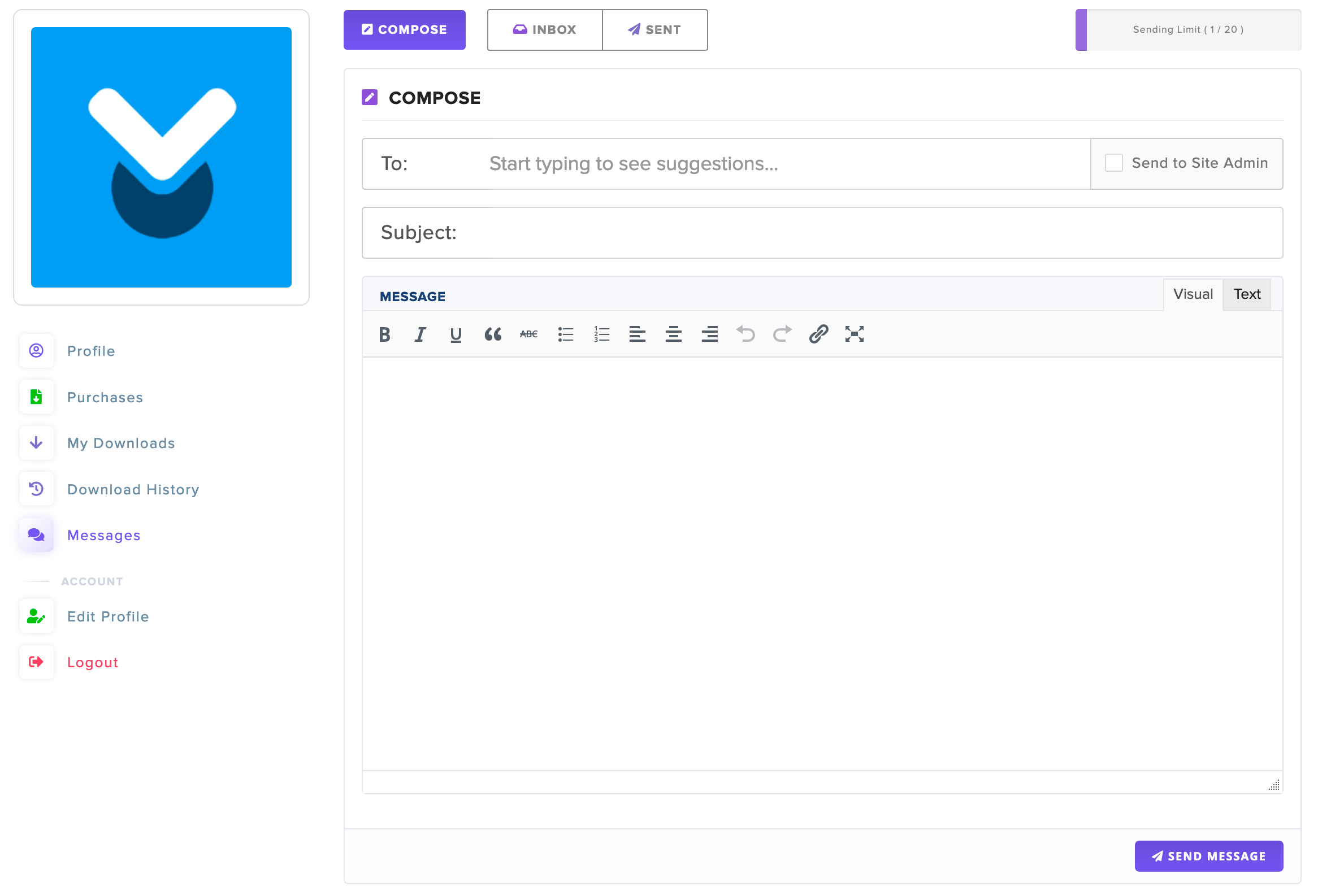Screen dimensions: 1318x896
Task: Insert a numbered list
Action: [601, 334]
